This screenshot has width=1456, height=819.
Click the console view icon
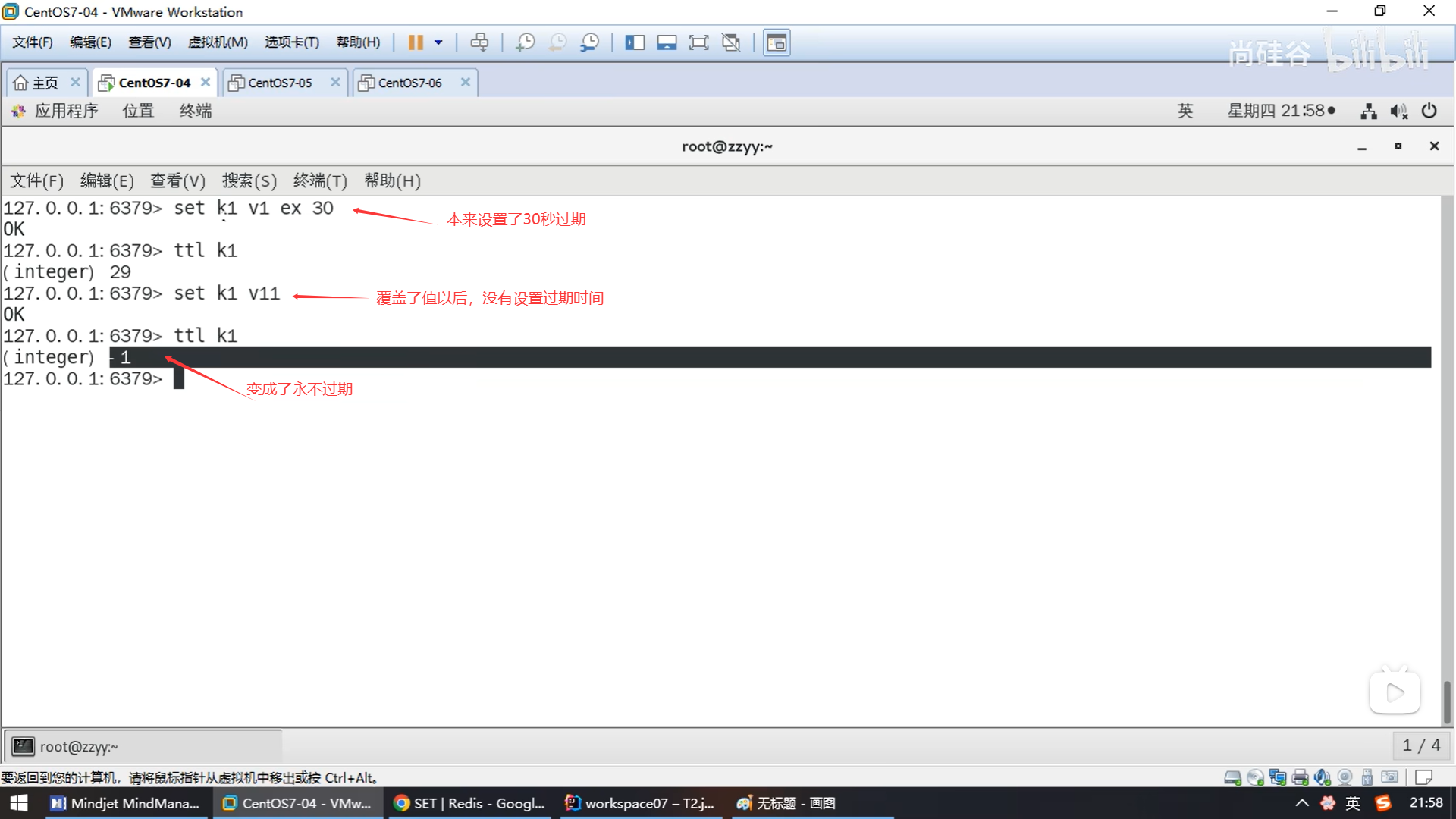tap(777, 42)
